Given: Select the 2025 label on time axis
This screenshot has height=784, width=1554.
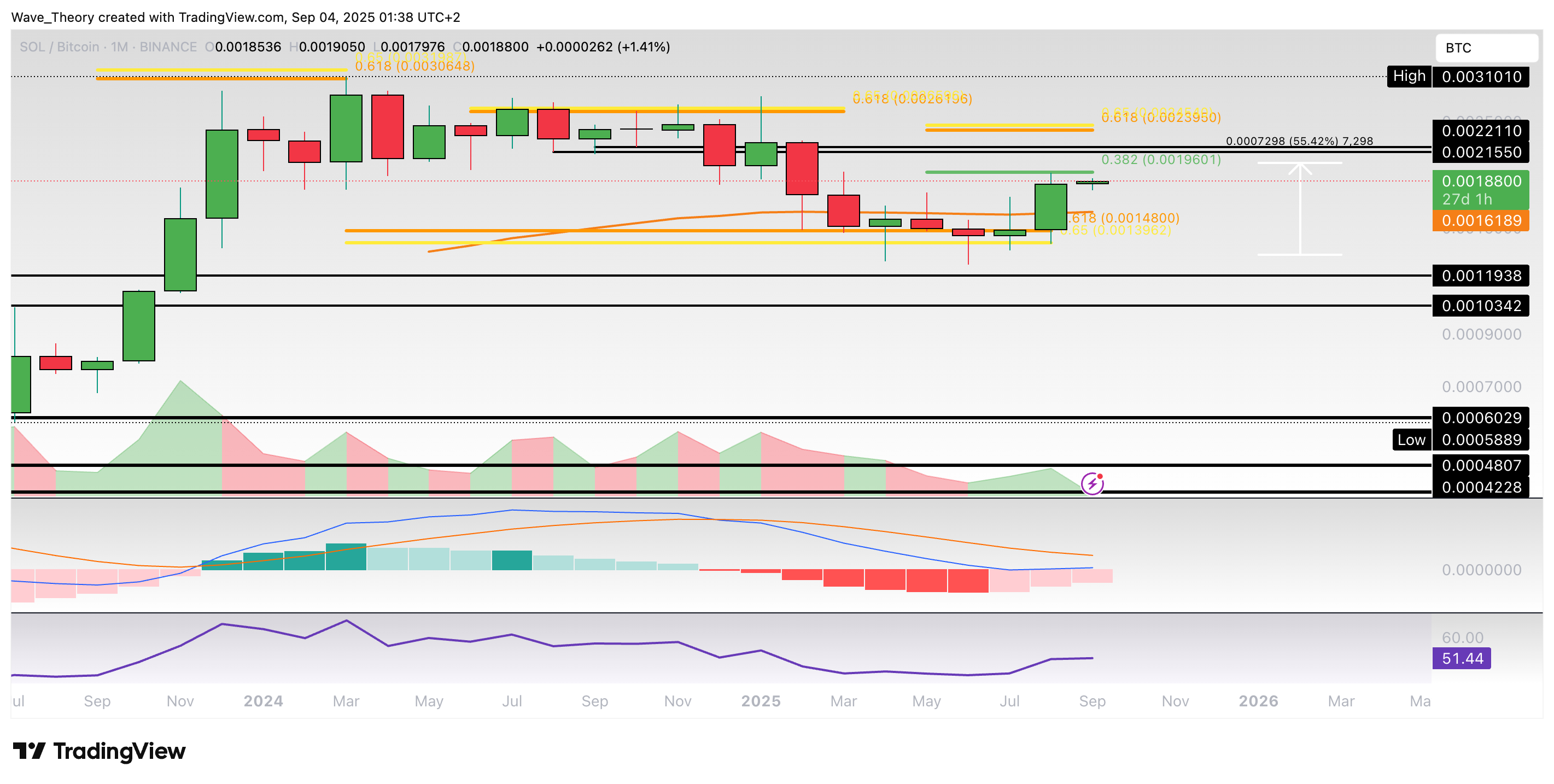Looking at the screenshot, I should [x=760, y=701].
